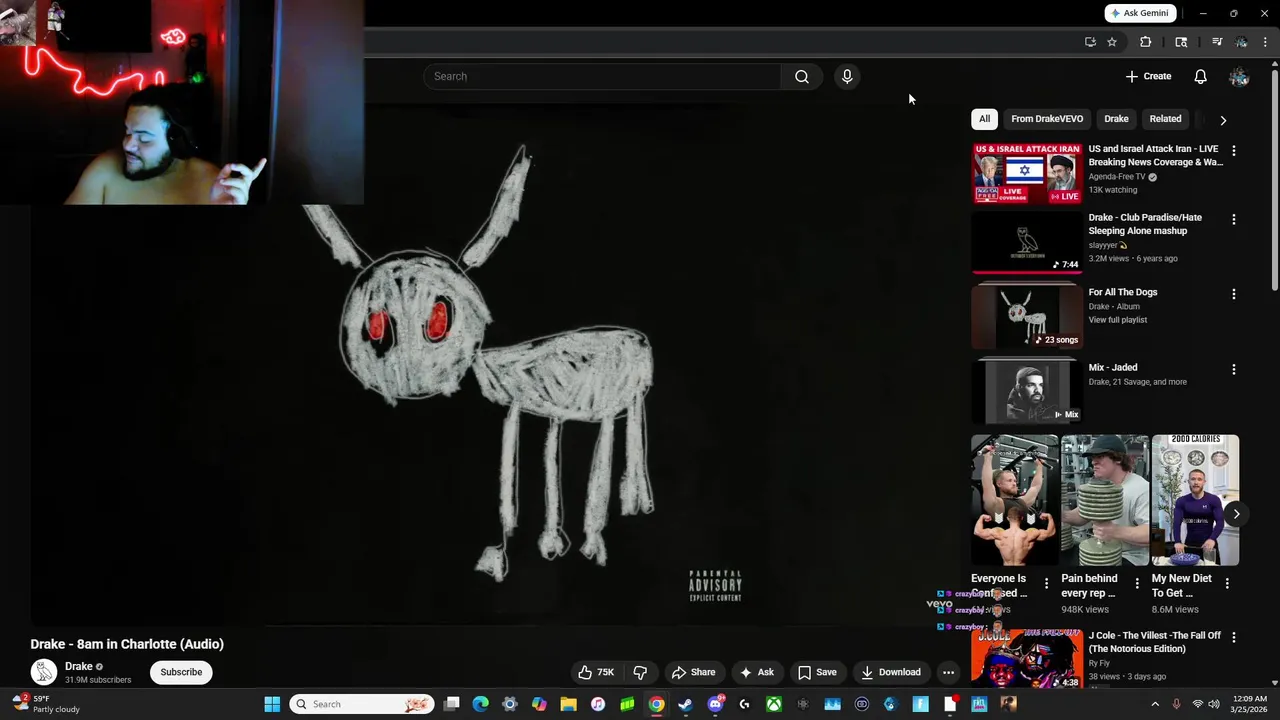Open YouTube notifications bell
Screen dimensions: 1280x720
click(1200, 76)
